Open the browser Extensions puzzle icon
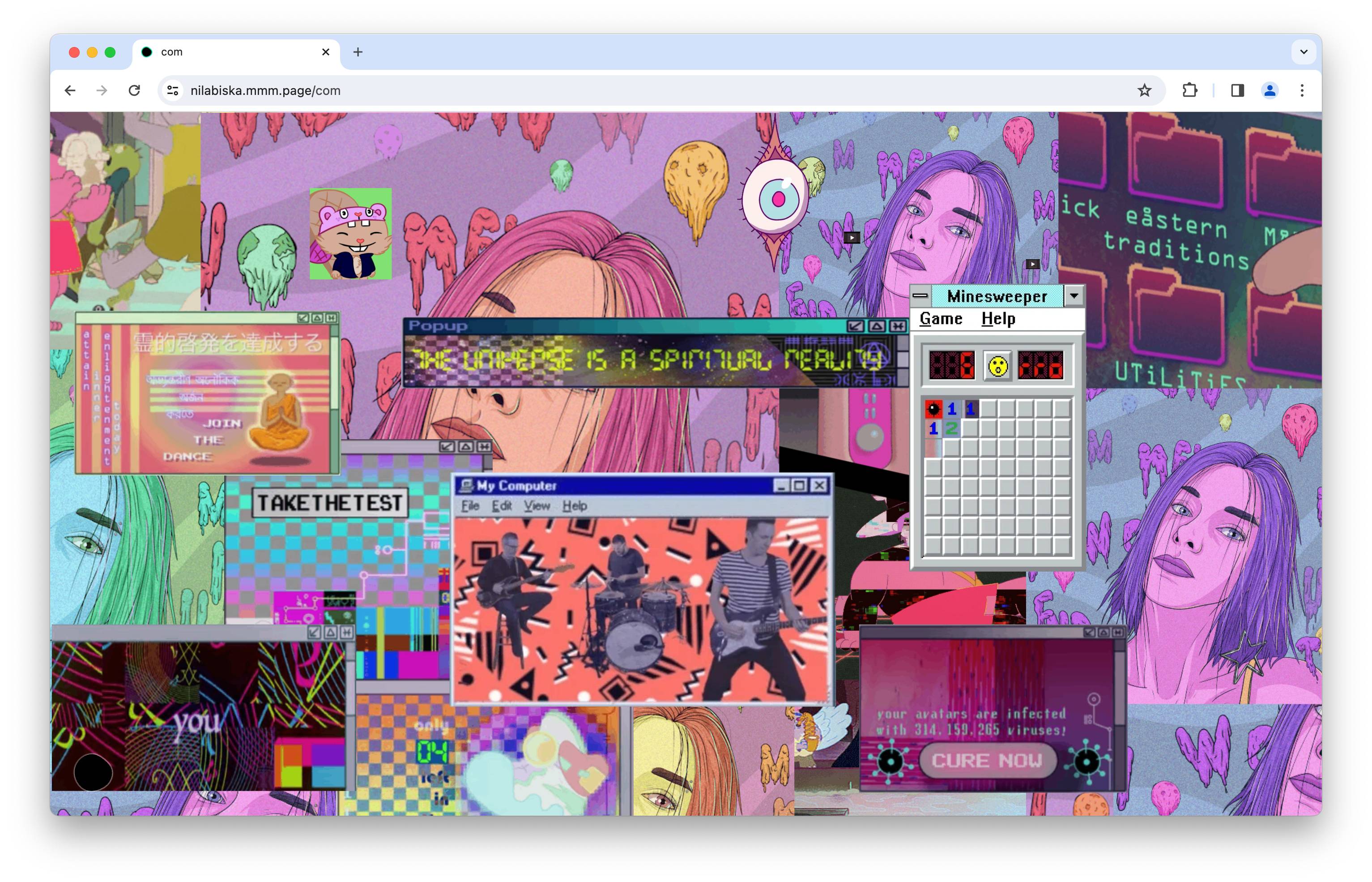1372x882 pixels. pyautogui.click(x=1189, y=90)
